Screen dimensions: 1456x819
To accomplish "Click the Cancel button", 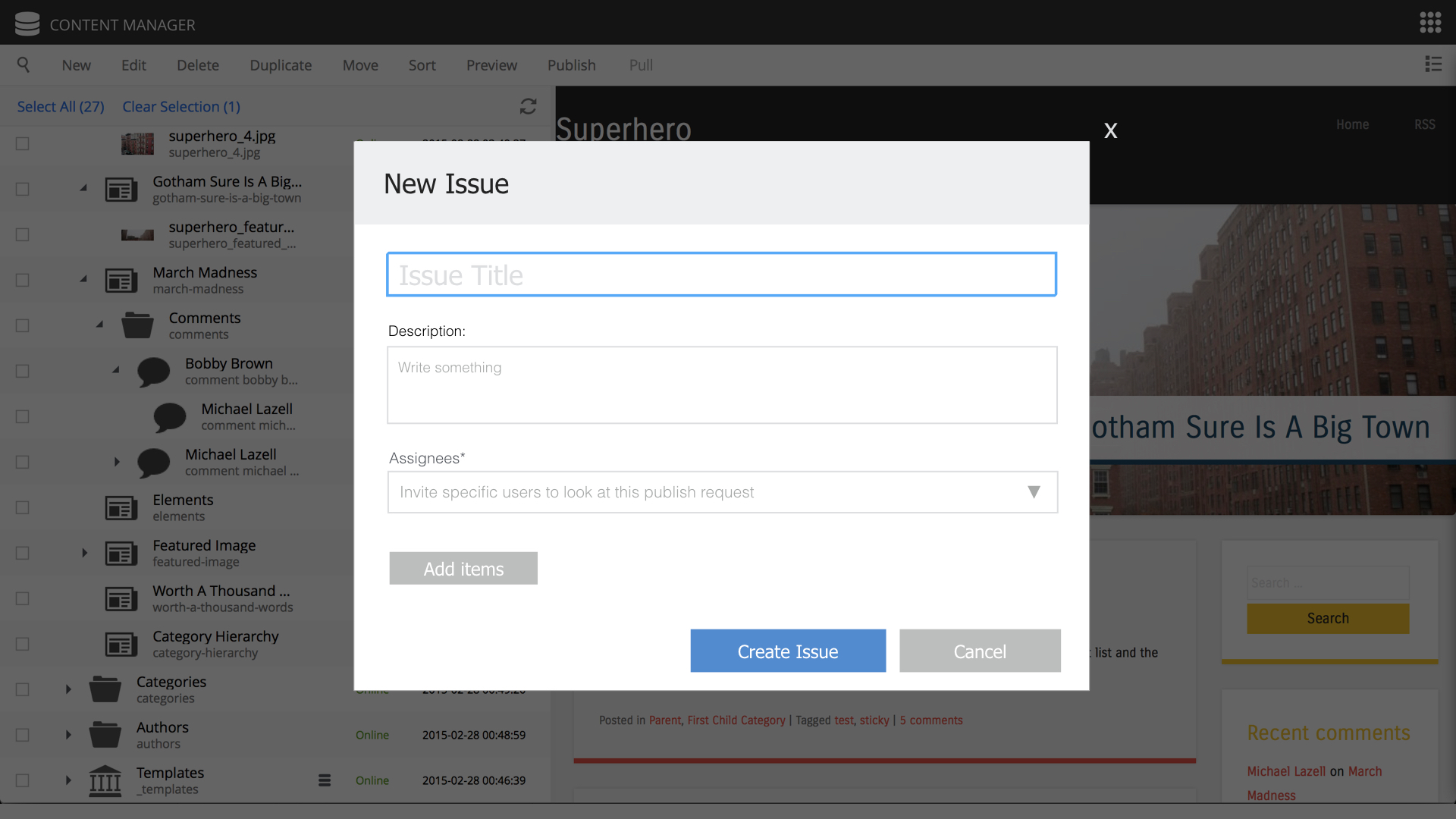I will (x=980, y=651).
